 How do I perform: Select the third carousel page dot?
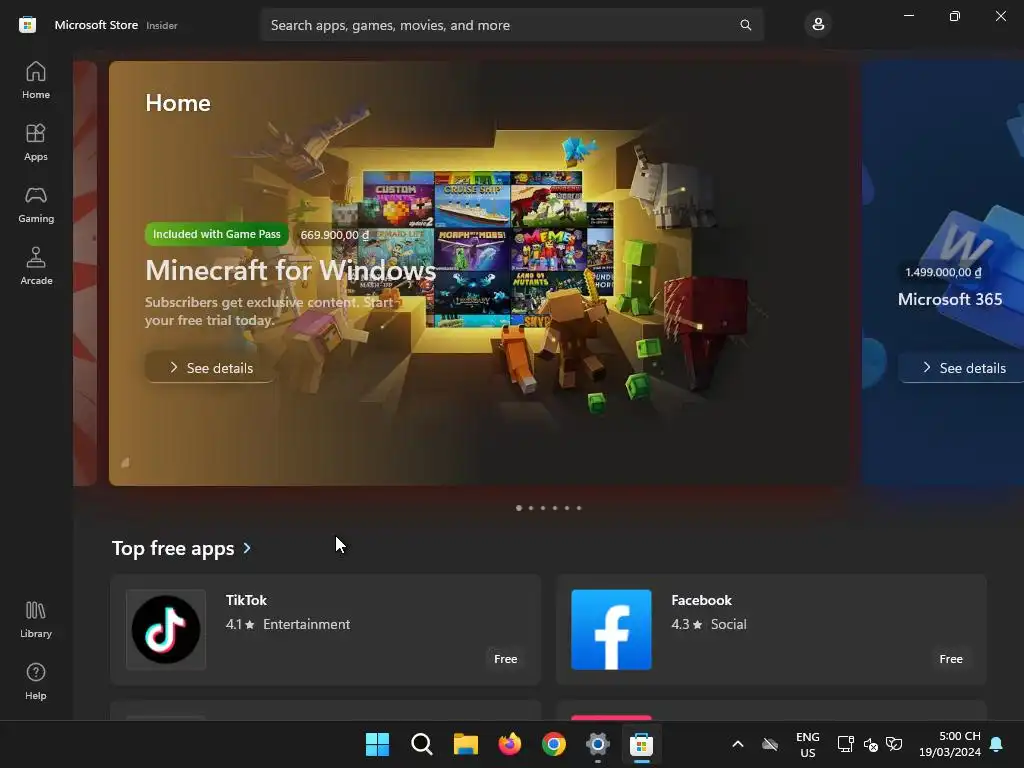543,507
